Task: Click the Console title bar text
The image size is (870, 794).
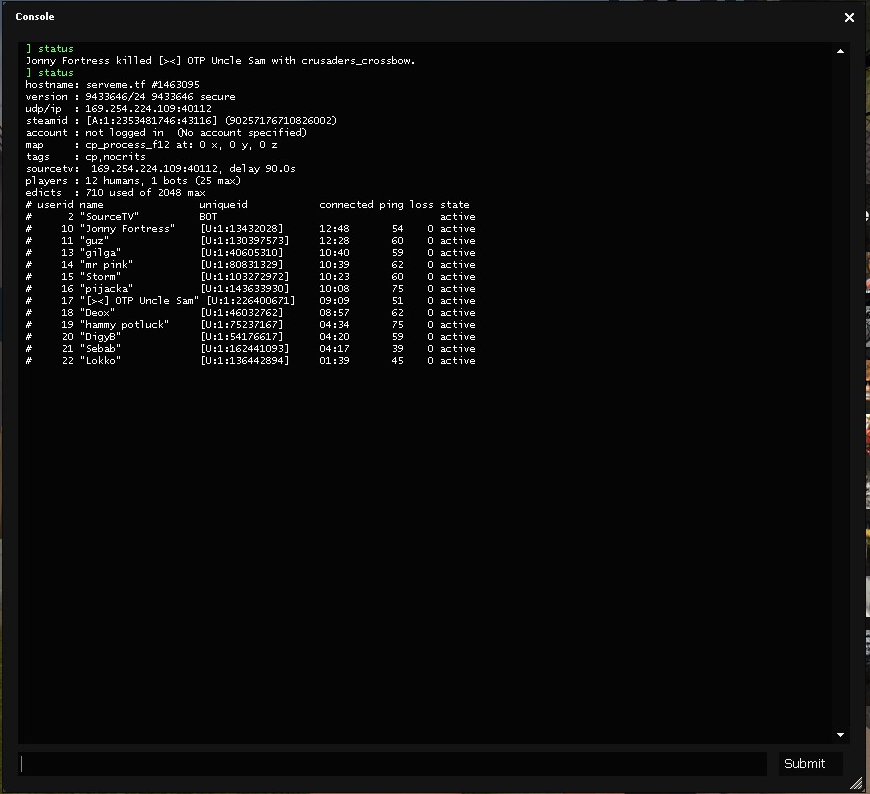Action: coord(35,17)
